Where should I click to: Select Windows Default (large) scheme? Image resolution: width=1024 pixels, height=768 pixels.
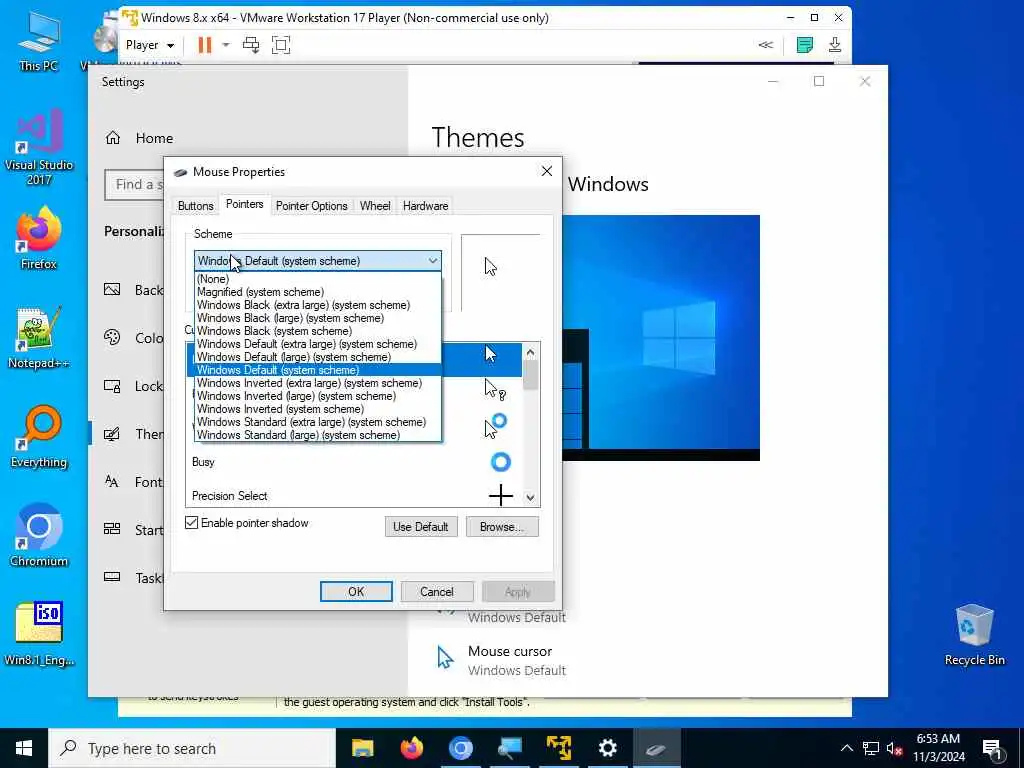[318, 357]
